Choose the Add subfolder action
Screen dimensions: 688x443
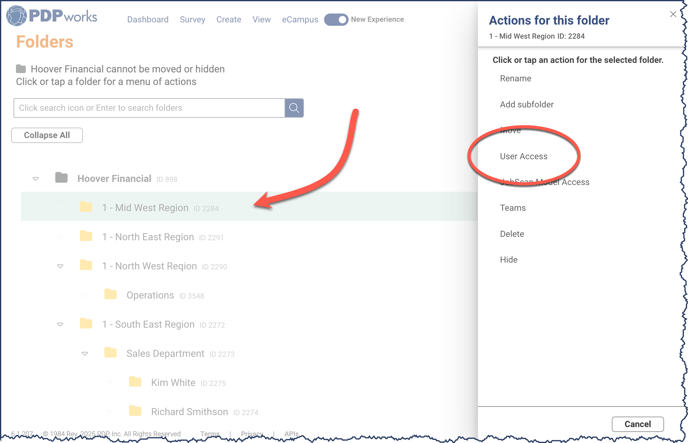click(527, 104)
